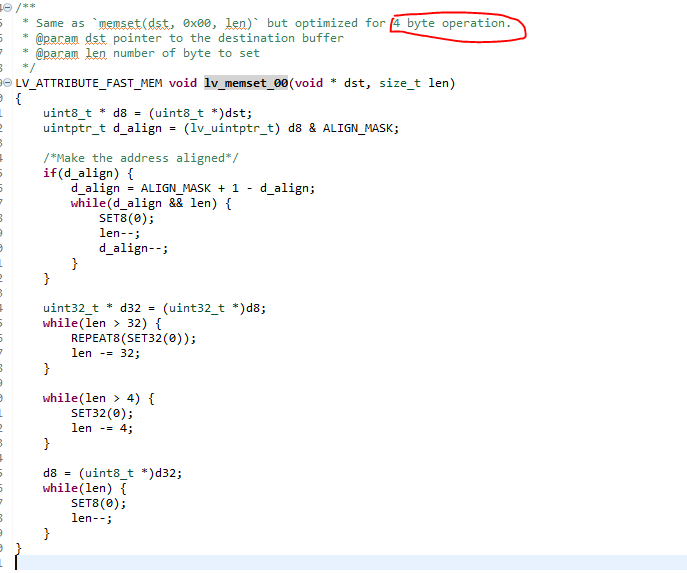Click the "if(d_align) {" statement
687x573 pixels.
[88, 173]
